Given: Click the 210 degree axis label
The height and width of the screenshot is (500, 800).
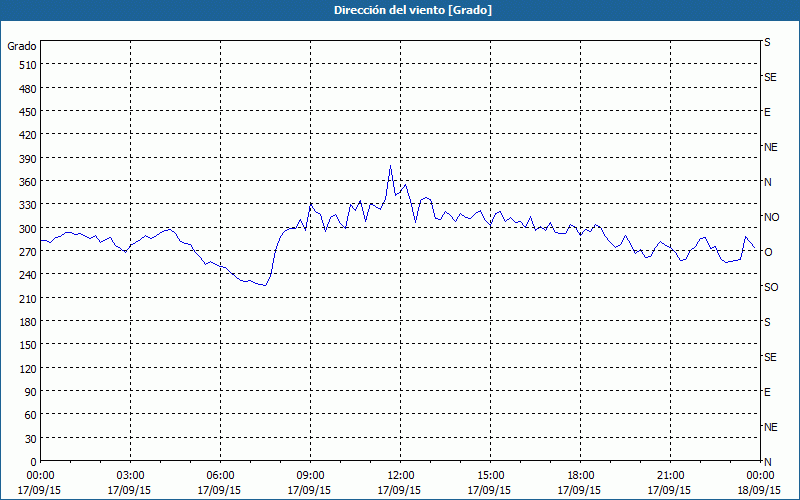Looking at the screenshot, I should coord(29,298).
